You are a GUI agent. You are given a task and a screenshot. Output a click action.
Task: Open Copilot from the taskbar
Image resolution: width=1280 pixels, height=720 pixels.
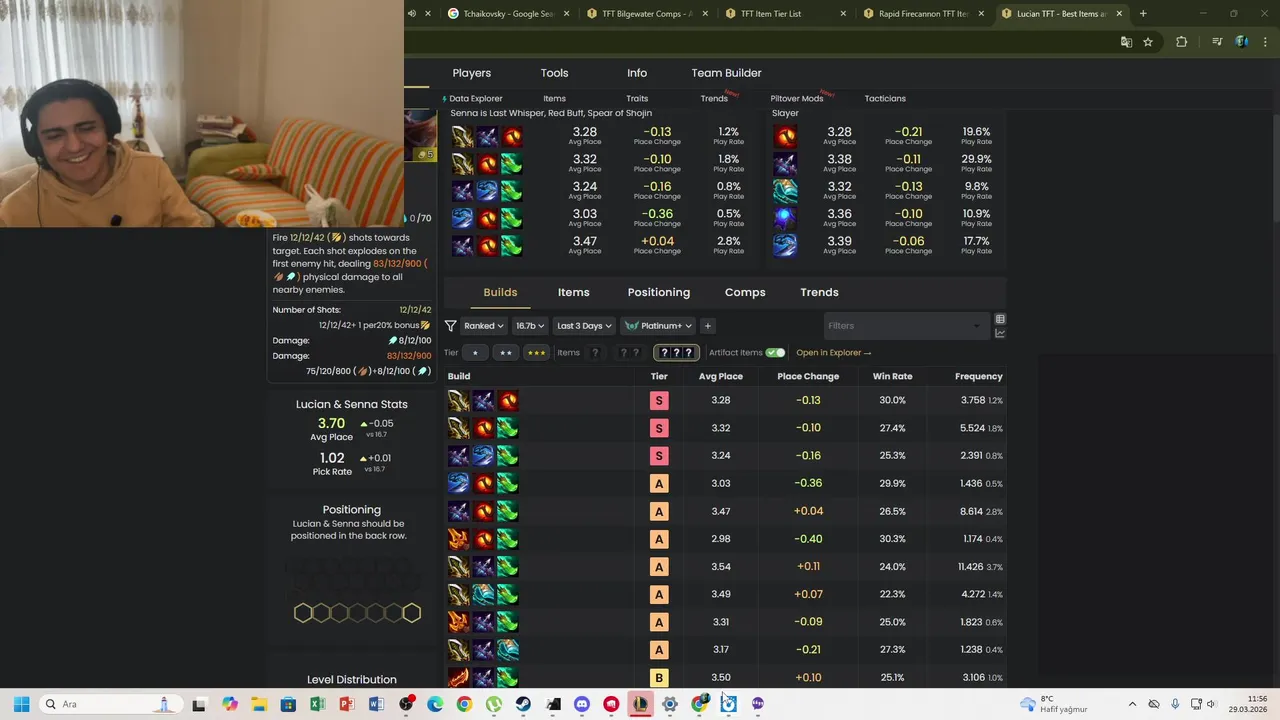(x=229, y=704)
